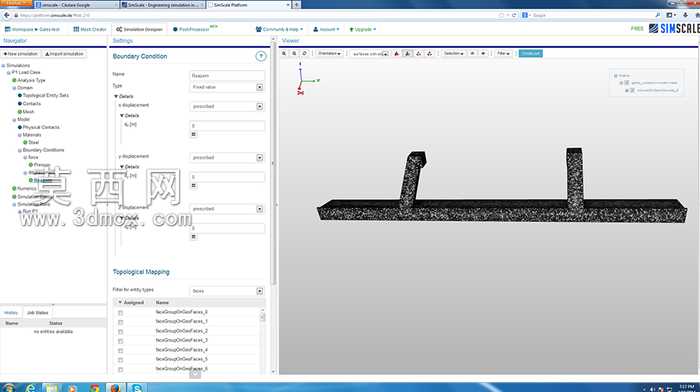The height and width of the screenshot is (392, 700).
Task: Select the active triangle pick-mode icon in the Viewer
Action: click(x=407, y=54)
